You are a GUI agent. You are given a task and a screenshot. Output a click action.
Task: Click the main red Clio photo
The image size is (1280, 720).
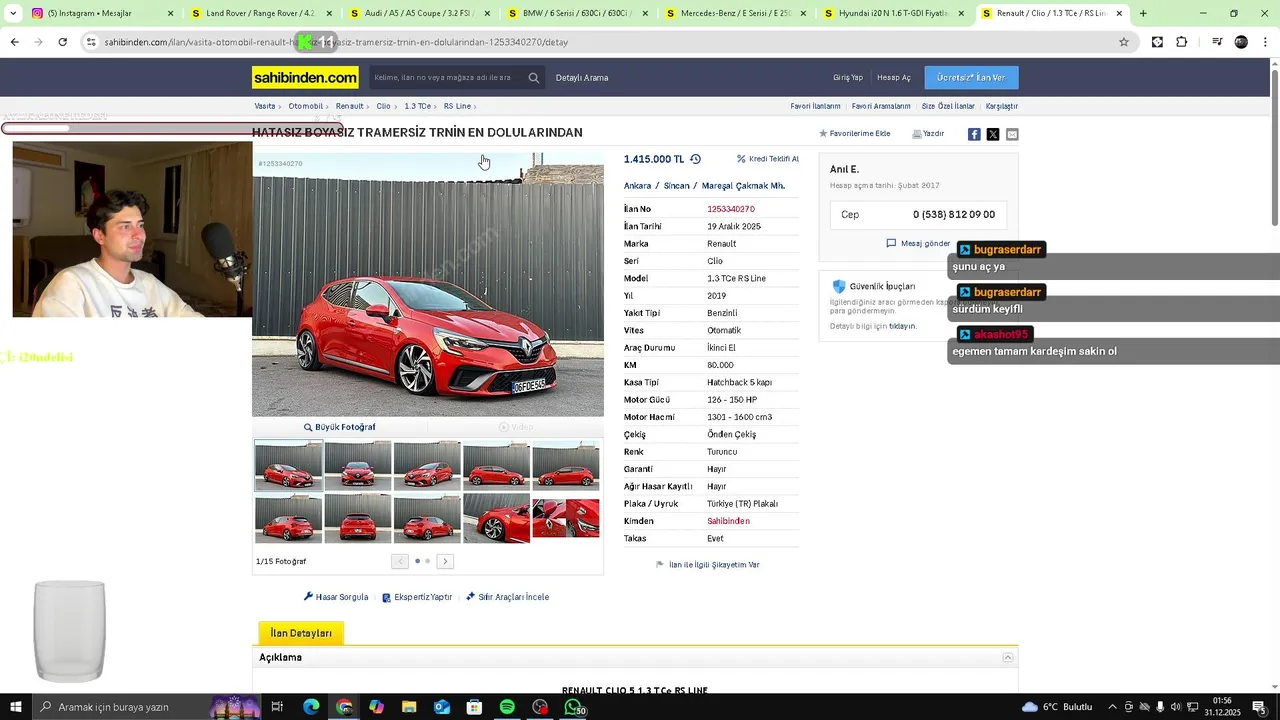pos(428,284)
